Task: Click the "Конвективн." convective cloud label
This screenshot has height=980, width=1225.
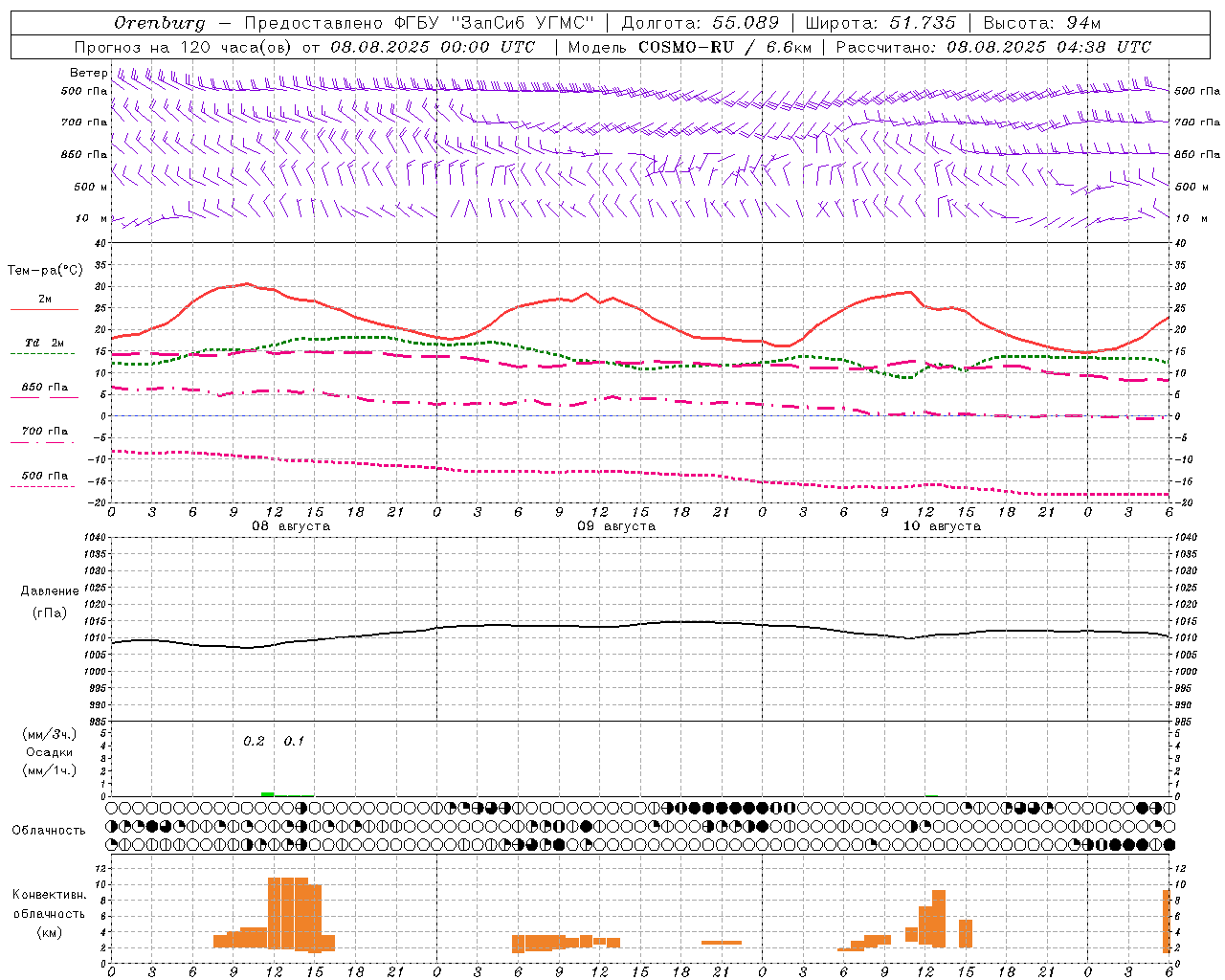Action: pyautogui.click(x=50, y=895)
